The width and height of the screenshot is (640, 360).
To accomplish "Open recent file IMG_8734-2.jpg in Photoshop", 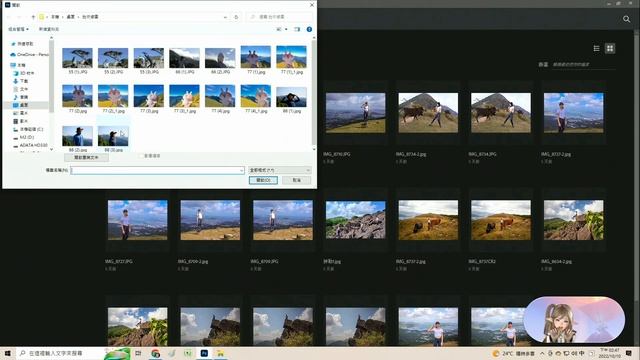I will click(428, 113).
